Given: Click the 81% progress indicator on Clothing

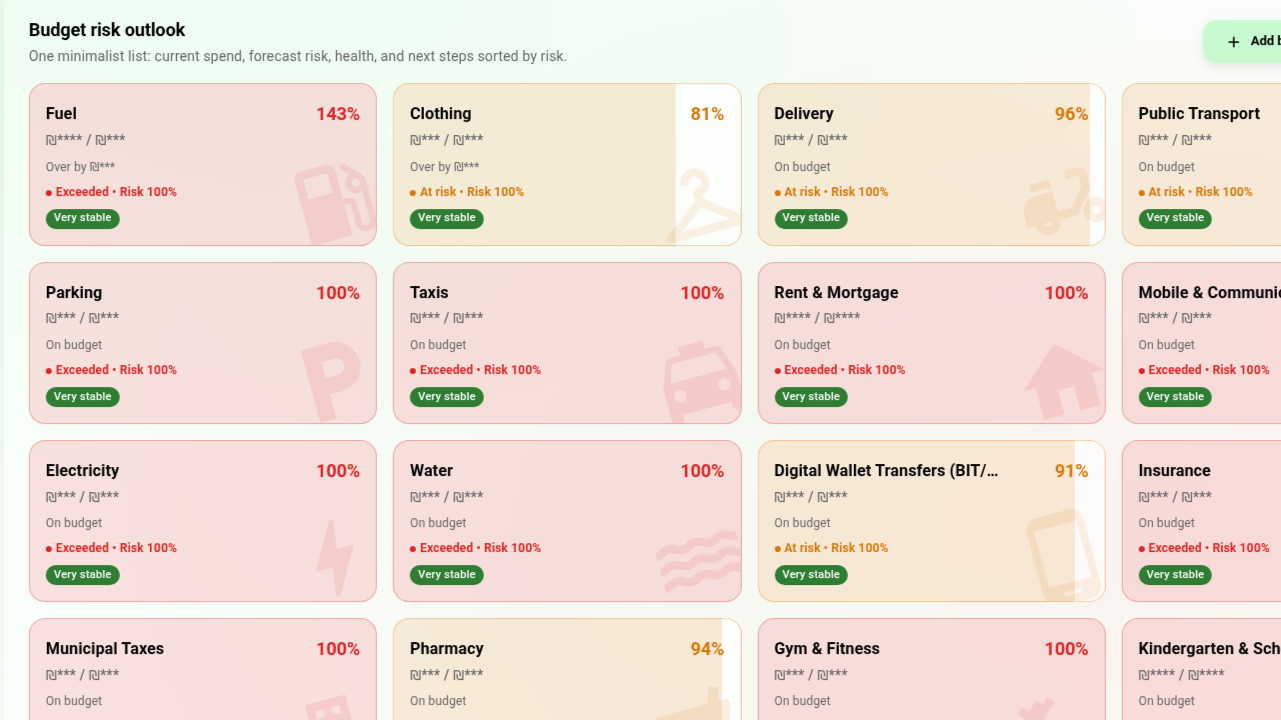Looking at the screenshot, I should tap(707, 114).
